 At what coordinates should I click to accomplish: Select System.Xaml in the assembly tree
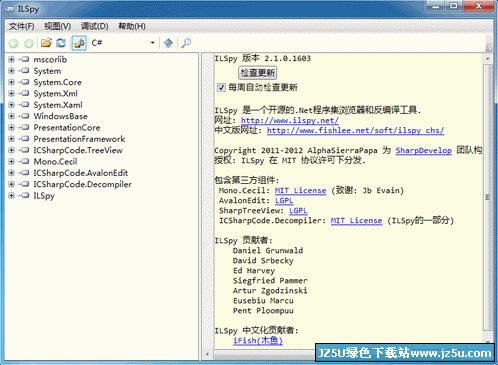(x=58, y=105)
